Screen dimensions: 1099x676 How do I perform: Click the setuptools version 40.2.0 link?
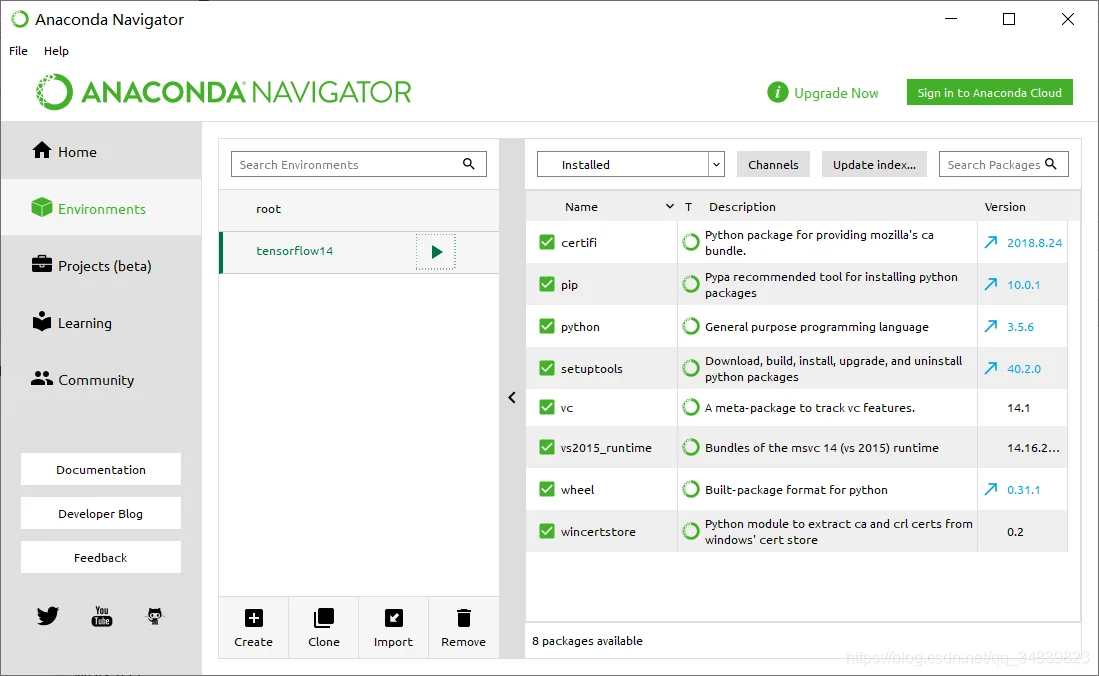tap(1024, 369)
